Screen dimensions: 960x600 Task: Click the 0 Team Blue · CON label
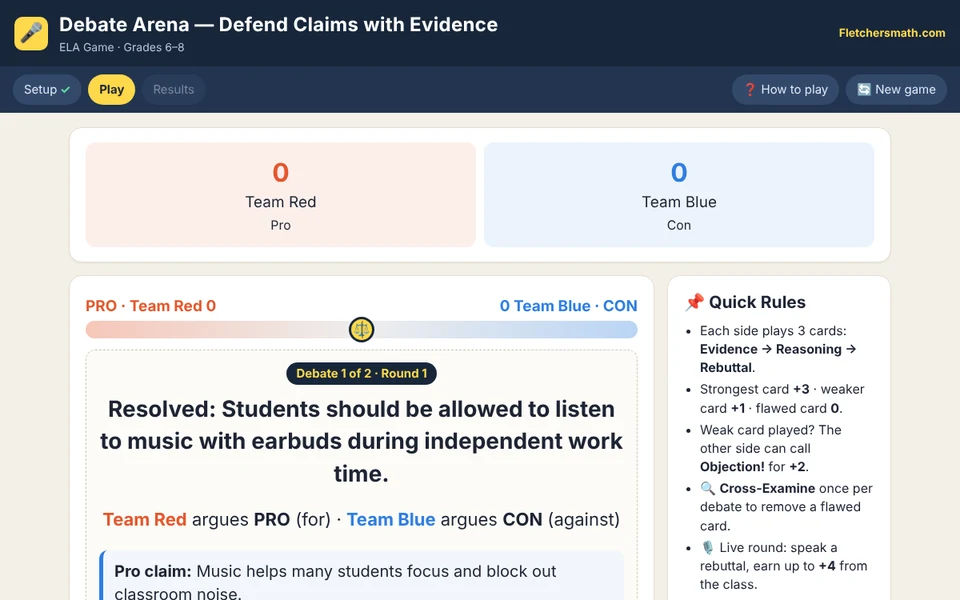[568, 306]
